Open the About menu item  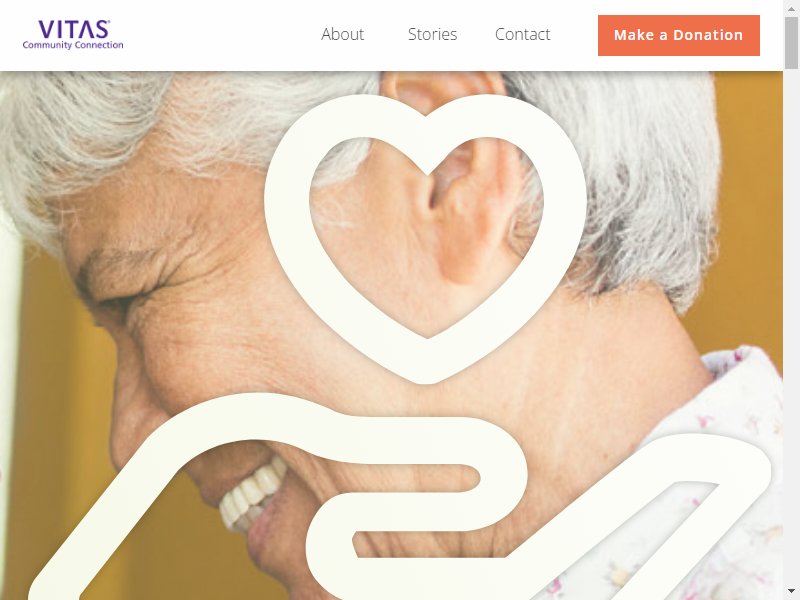point(342,34)
